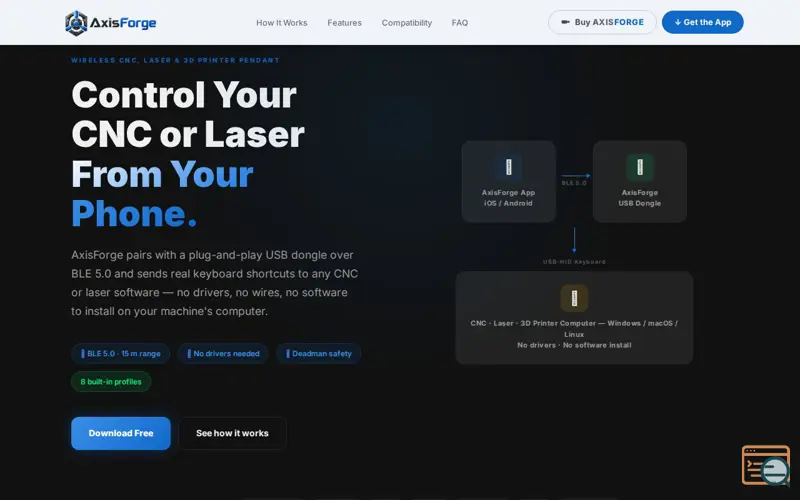Click the No drivers needed badge

coord(223,354)
